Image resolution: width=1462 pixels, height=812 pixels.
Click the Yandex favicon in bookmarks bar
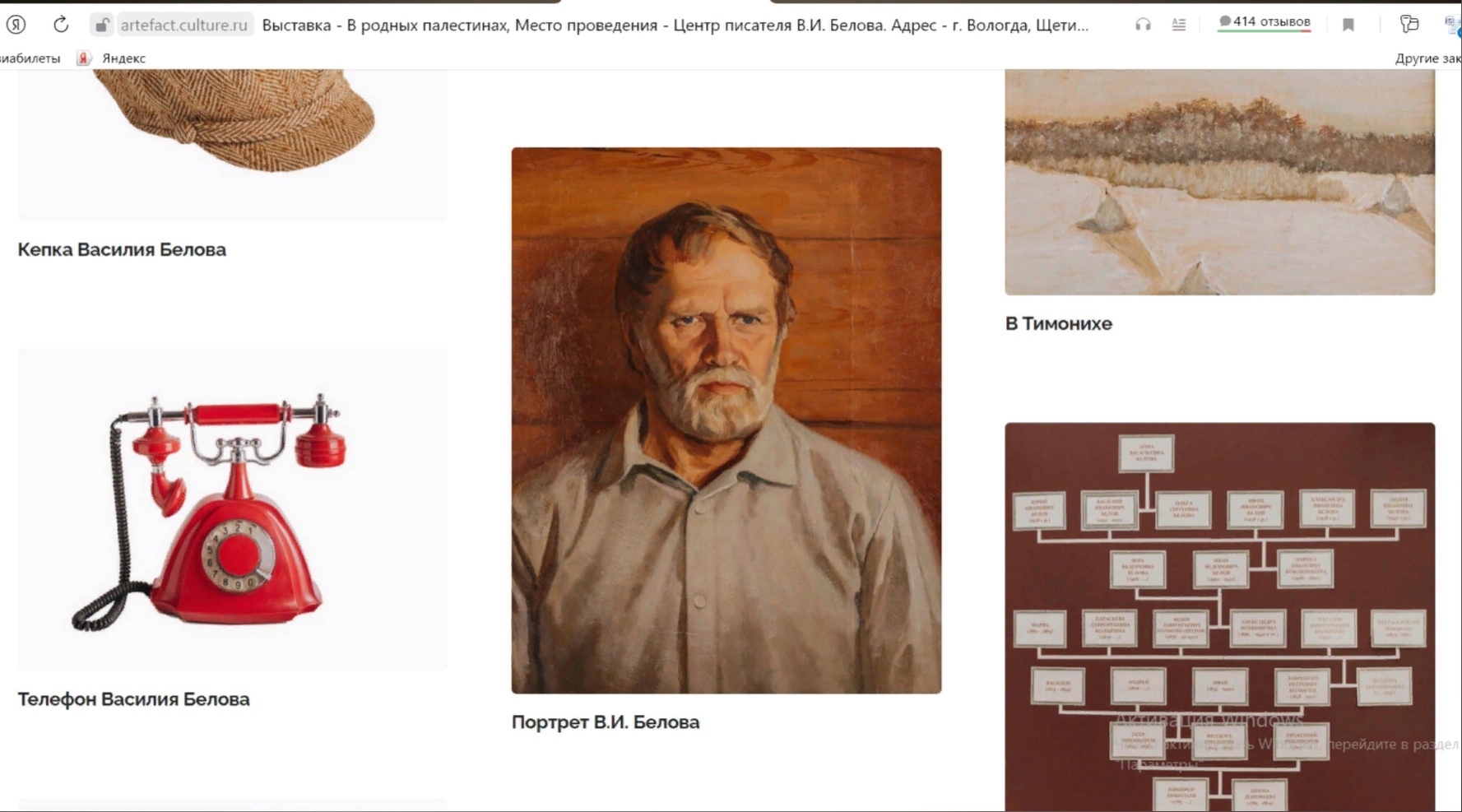pos(84,58)
